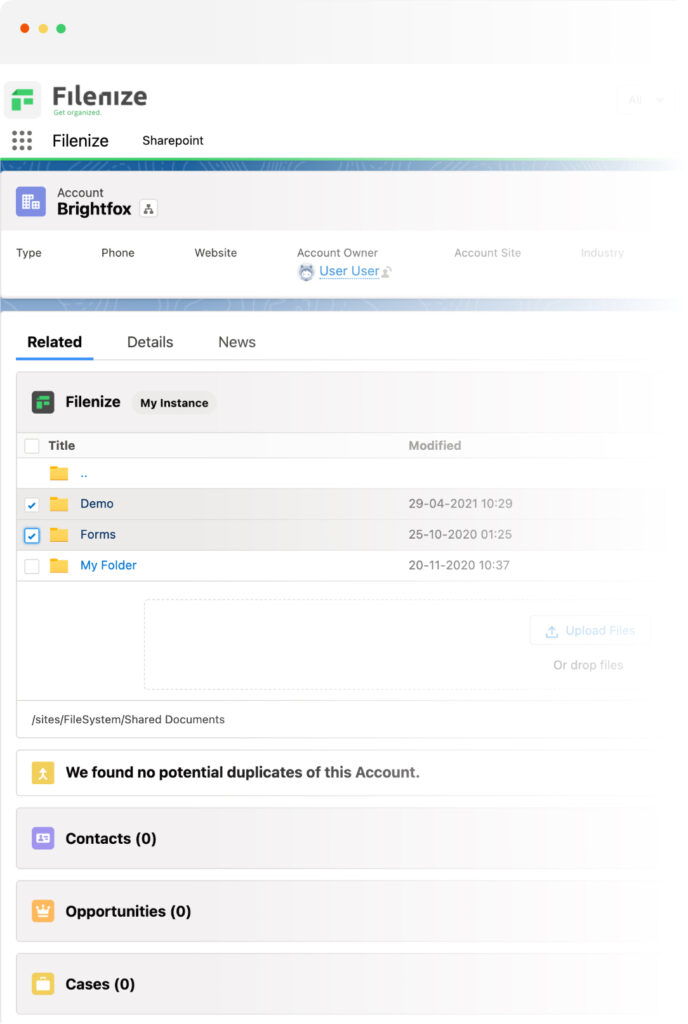Click the duplicates merge icon
The image size is (688, 1024).
(43, 773)
